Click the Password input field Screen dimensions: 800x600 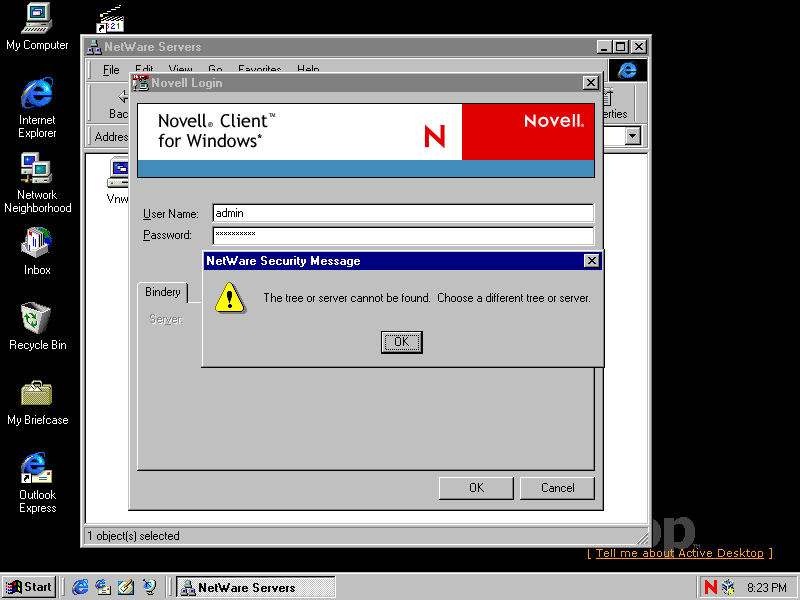(403, 235)
